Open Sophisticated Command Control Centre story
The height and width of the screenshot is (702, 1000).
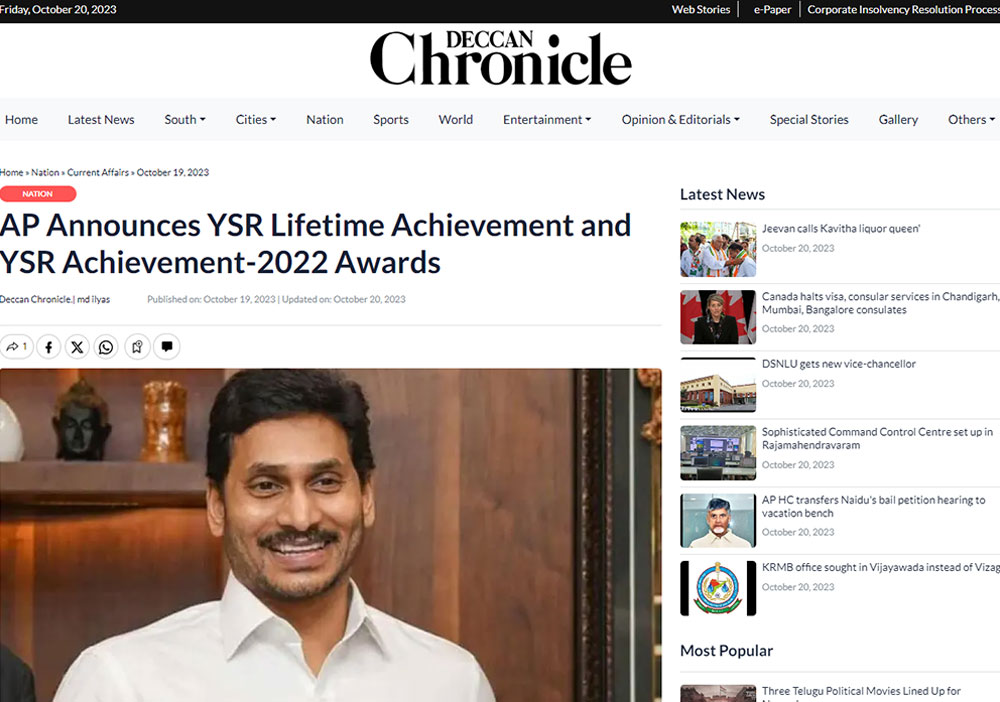pos(877,438)
